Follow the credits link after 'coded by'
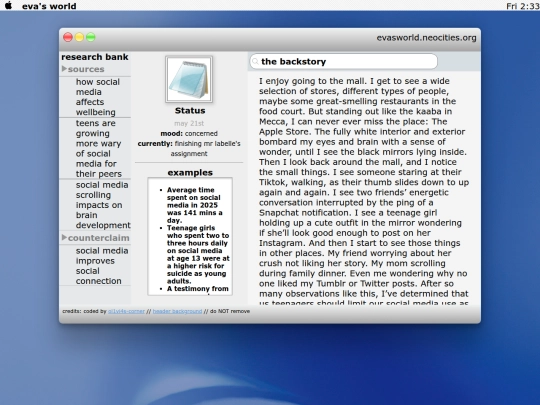The height and width of the screenshot is (405, 540). (126, 311)
